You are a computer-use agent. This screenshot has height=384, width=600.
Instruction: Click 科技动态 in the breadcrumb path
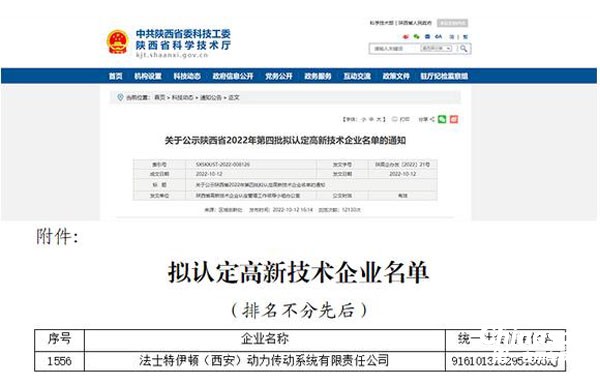click(x=182, y=98)
